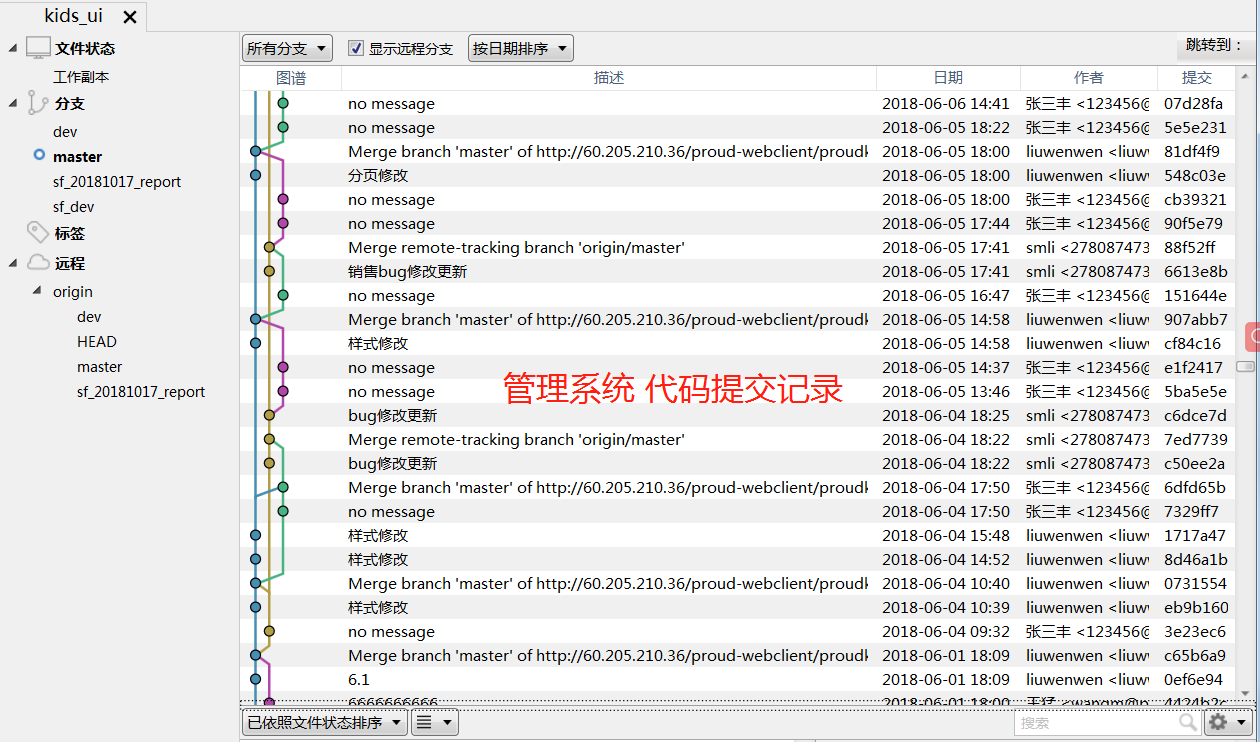The image size is (1260, 742).
Task: Collapse the 分支 section in sidebar
Action: click(13, 103)
